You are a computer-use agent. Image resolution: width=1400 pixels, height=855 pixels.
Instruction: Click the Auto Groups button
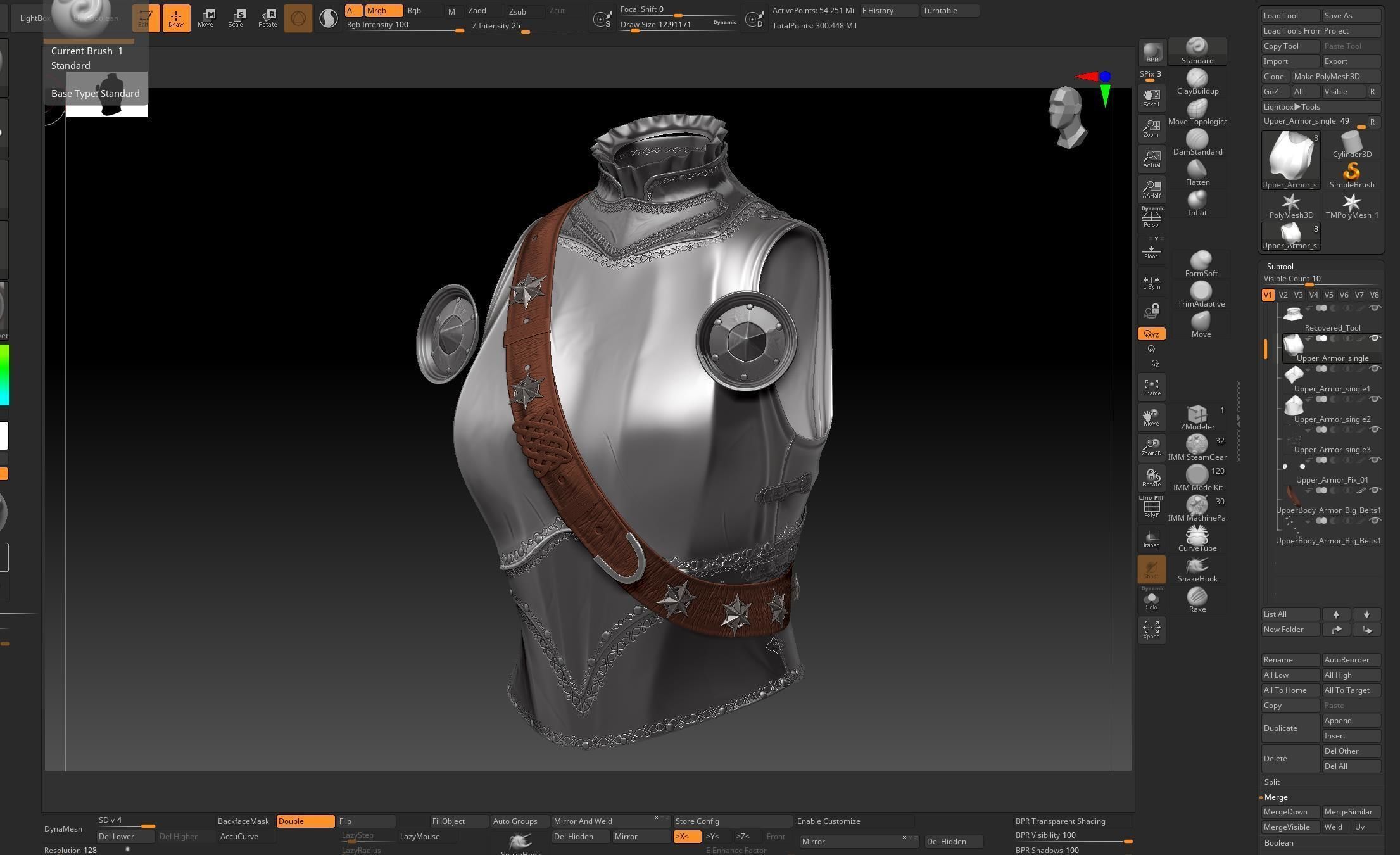519,821
